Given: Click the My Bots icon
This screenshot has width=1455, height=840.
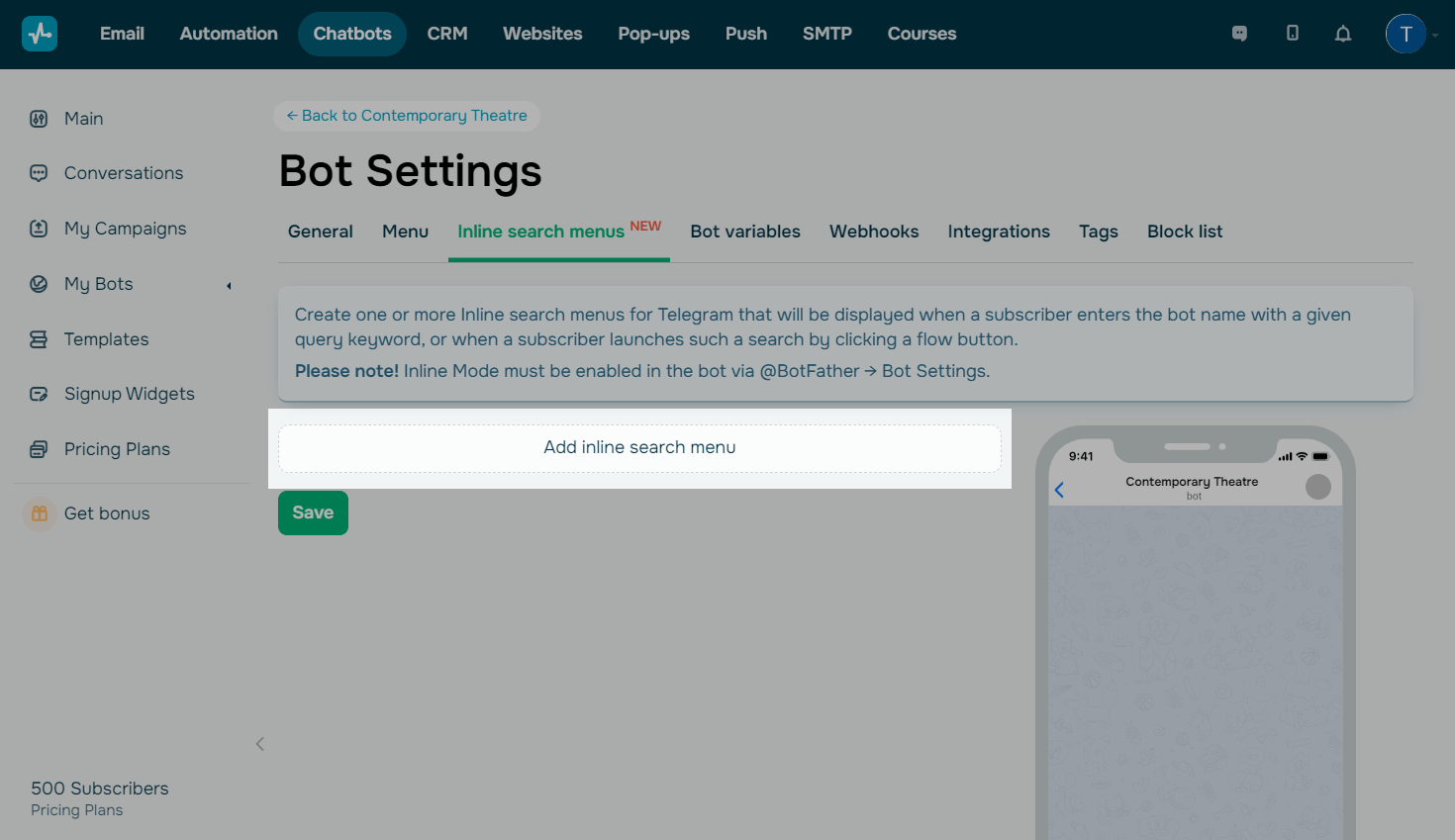Looking at the screenshot, I should [39, 284].
